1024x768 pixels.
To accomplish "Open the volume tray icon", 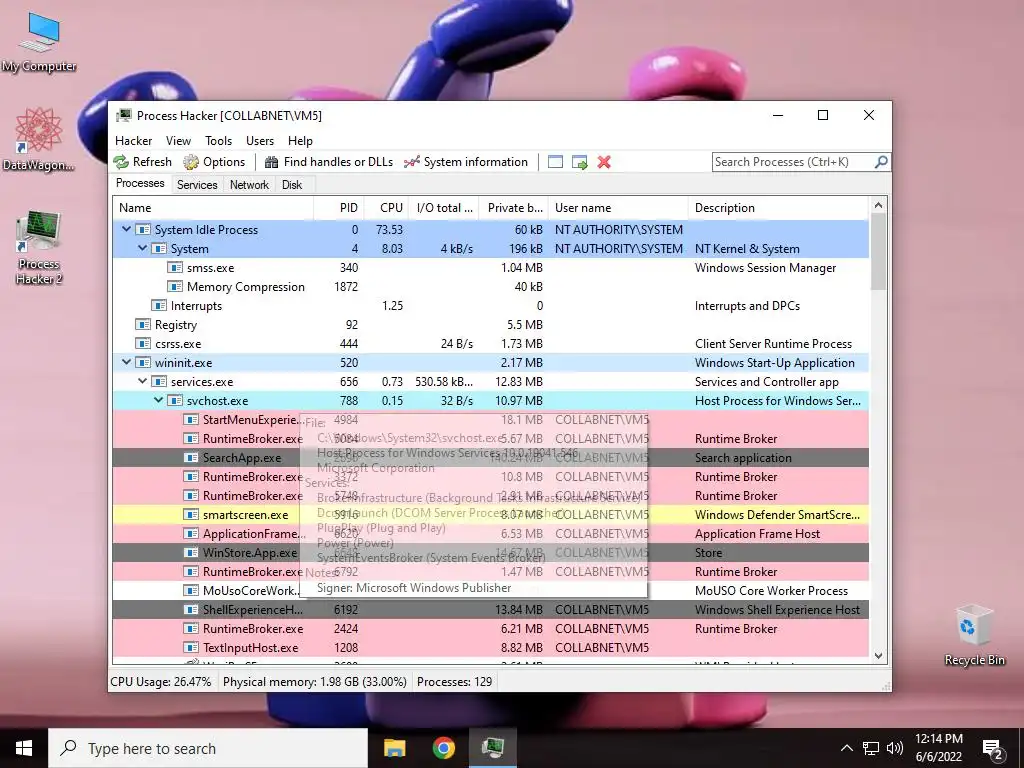I will click(895, 748).
